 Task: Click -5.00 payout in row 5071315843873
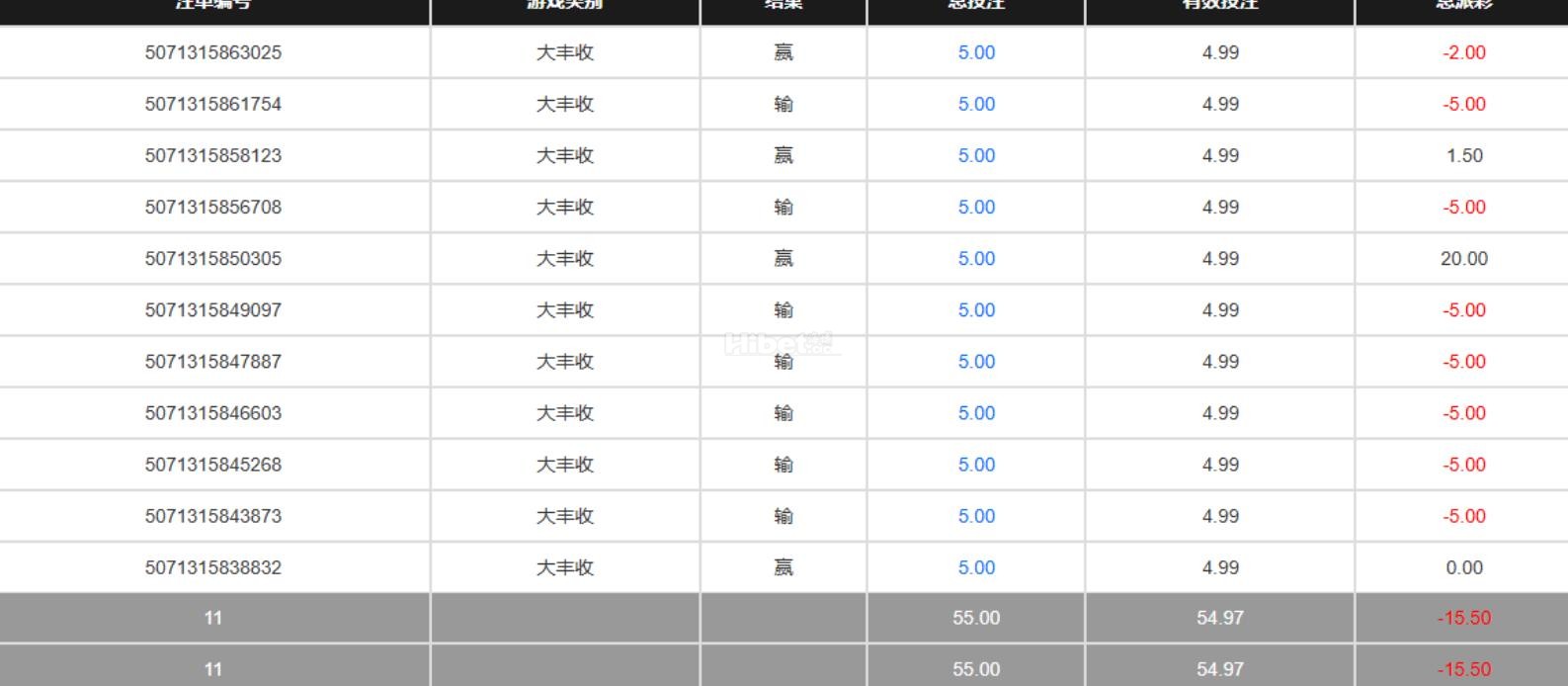coord(1463,515)
